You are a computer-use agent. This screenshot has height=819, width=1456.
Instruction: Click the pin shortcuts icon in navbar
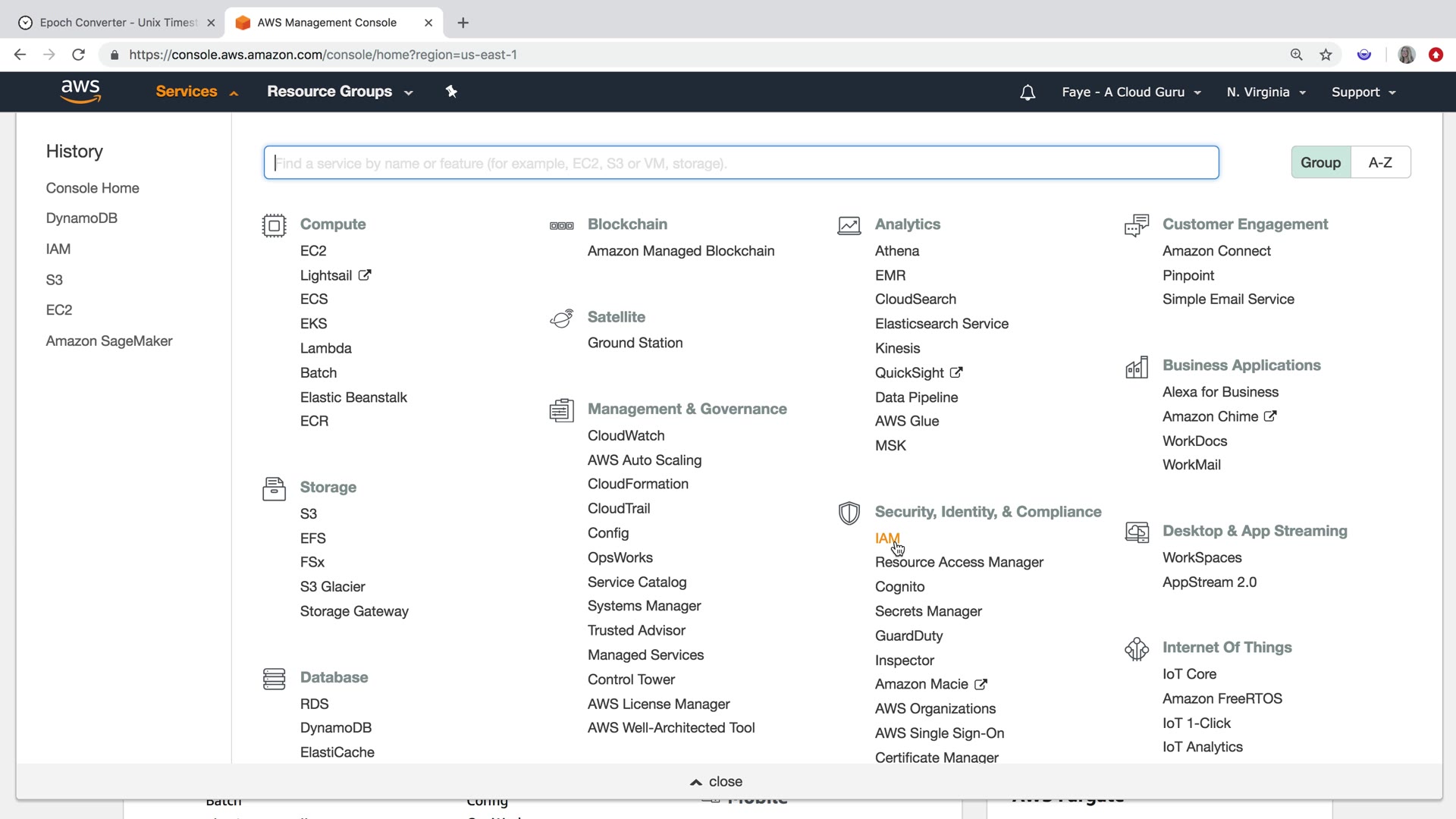(x=451, y=92)
